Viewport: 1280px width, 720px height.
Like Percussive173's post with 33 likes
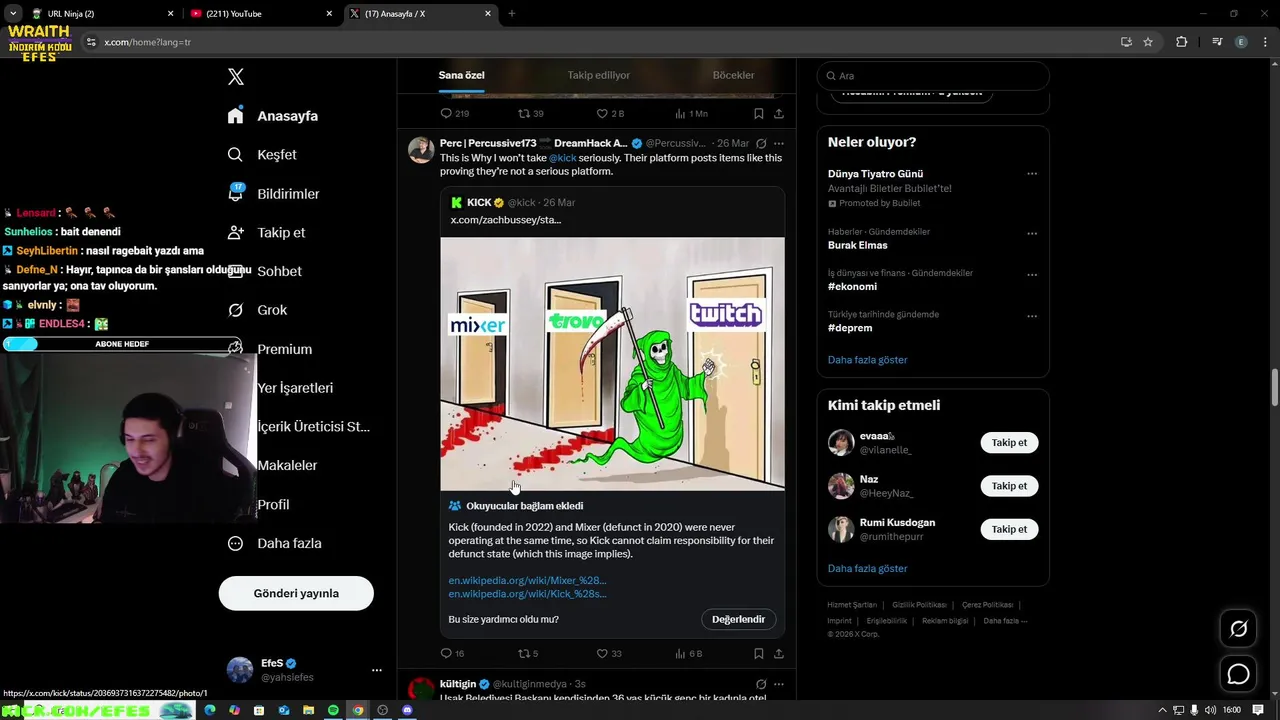click(608, 653)
